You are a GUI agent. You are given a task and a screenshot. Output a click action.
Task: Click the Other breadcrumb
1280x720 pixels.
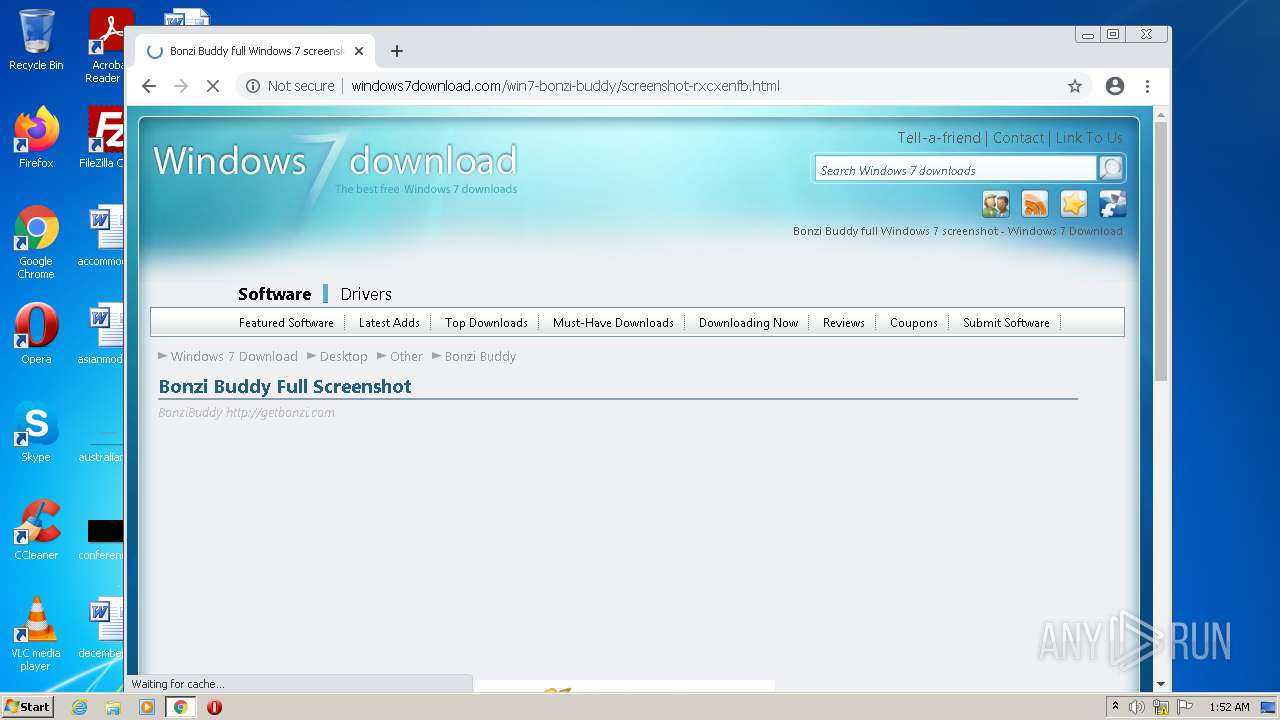pyautogui.click(x=406, y=356)
